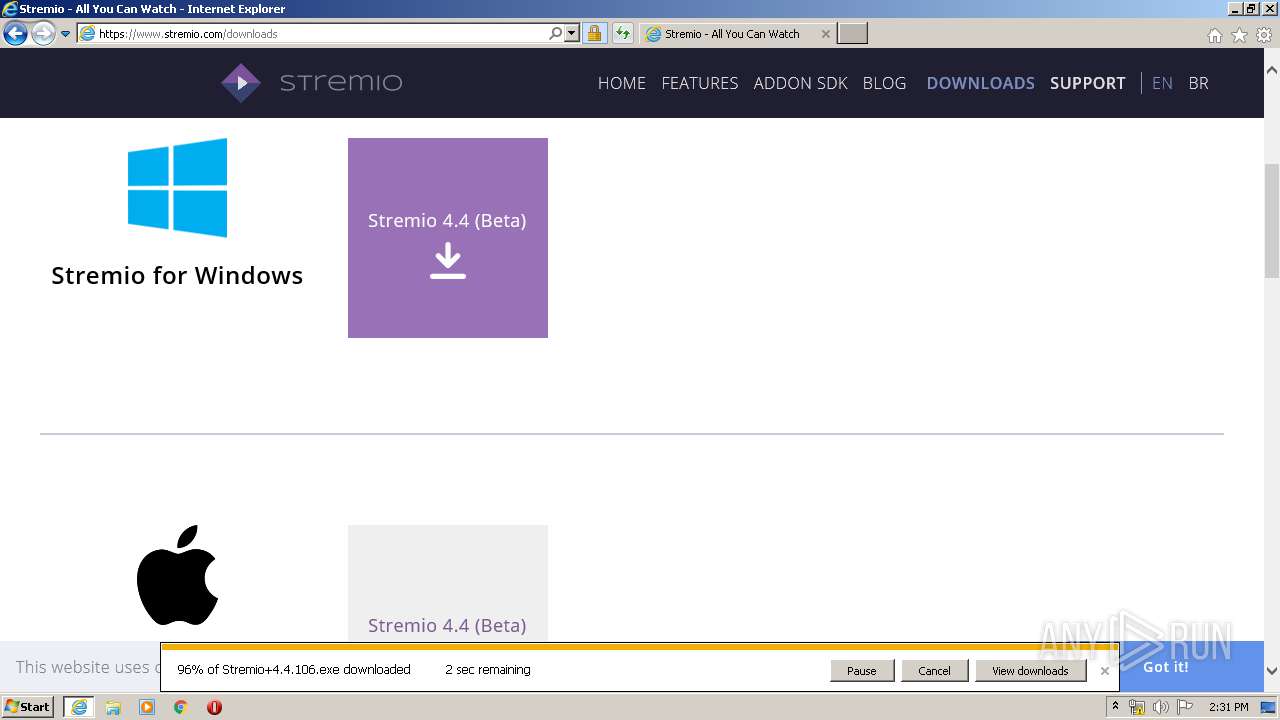Open IE Tools gear icon

point(1264,35)
